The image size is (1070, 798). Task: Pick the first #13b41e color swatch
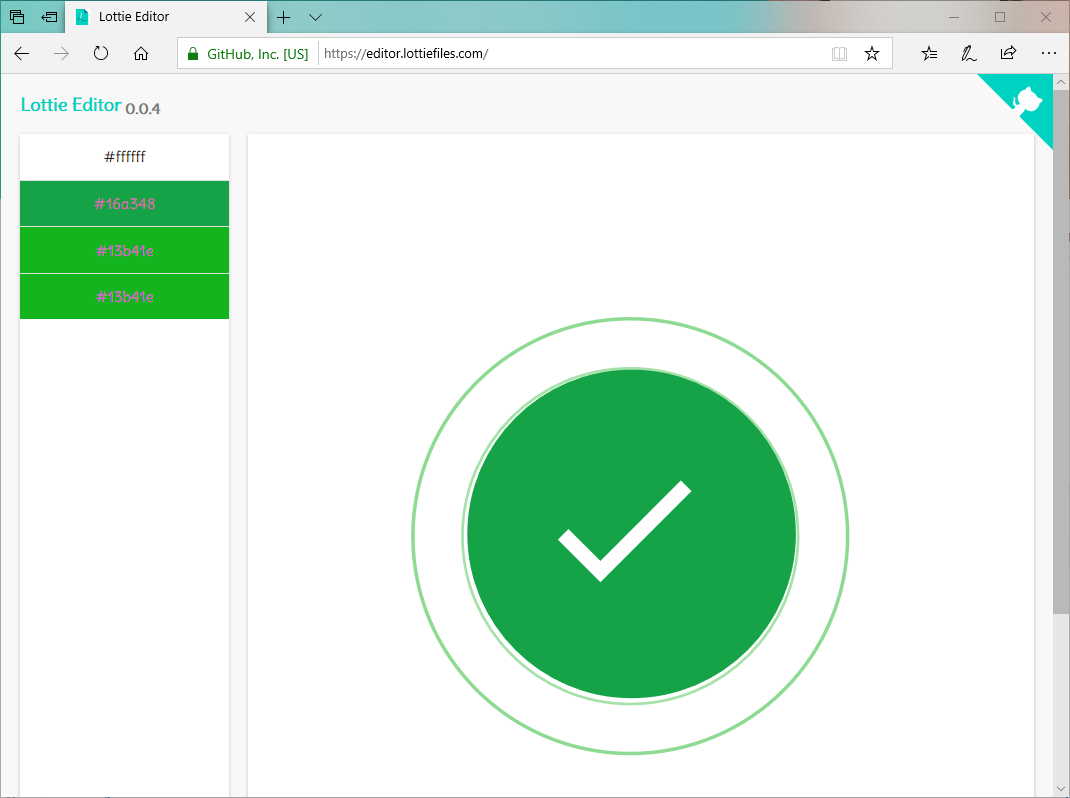(x=124, y=250)
